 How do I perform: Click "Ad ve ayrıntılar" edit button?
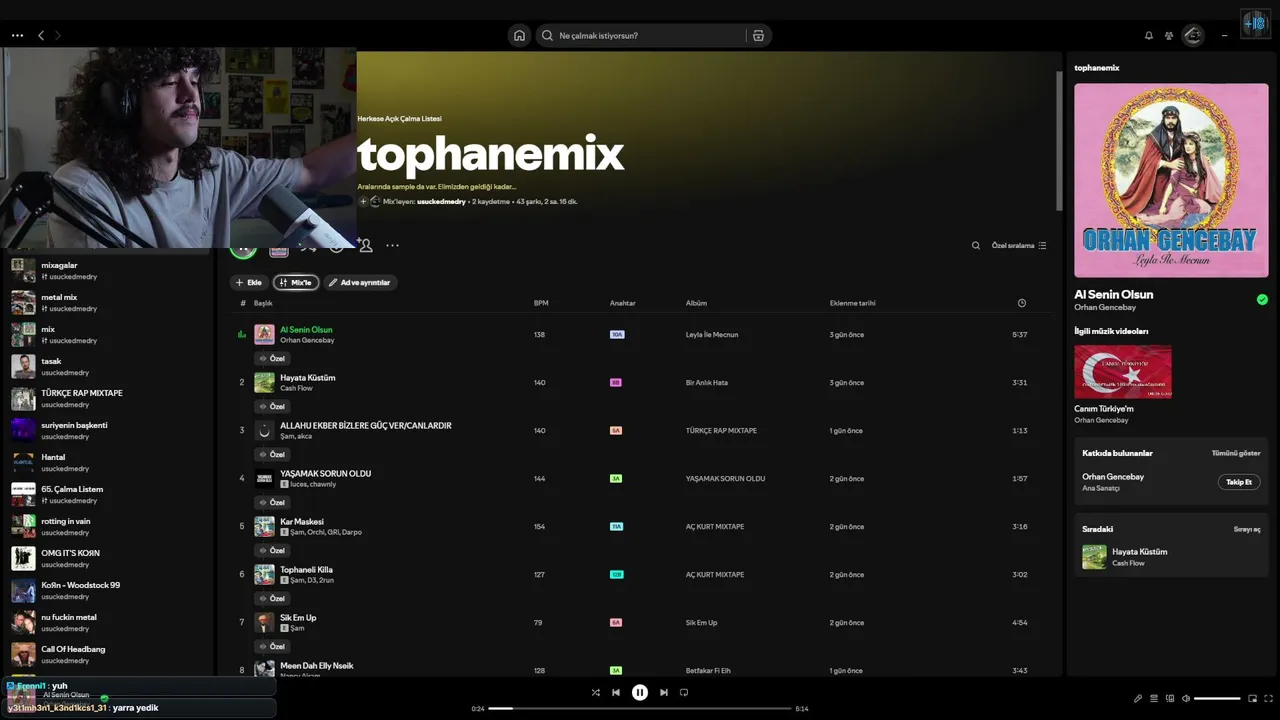point(360,282)
